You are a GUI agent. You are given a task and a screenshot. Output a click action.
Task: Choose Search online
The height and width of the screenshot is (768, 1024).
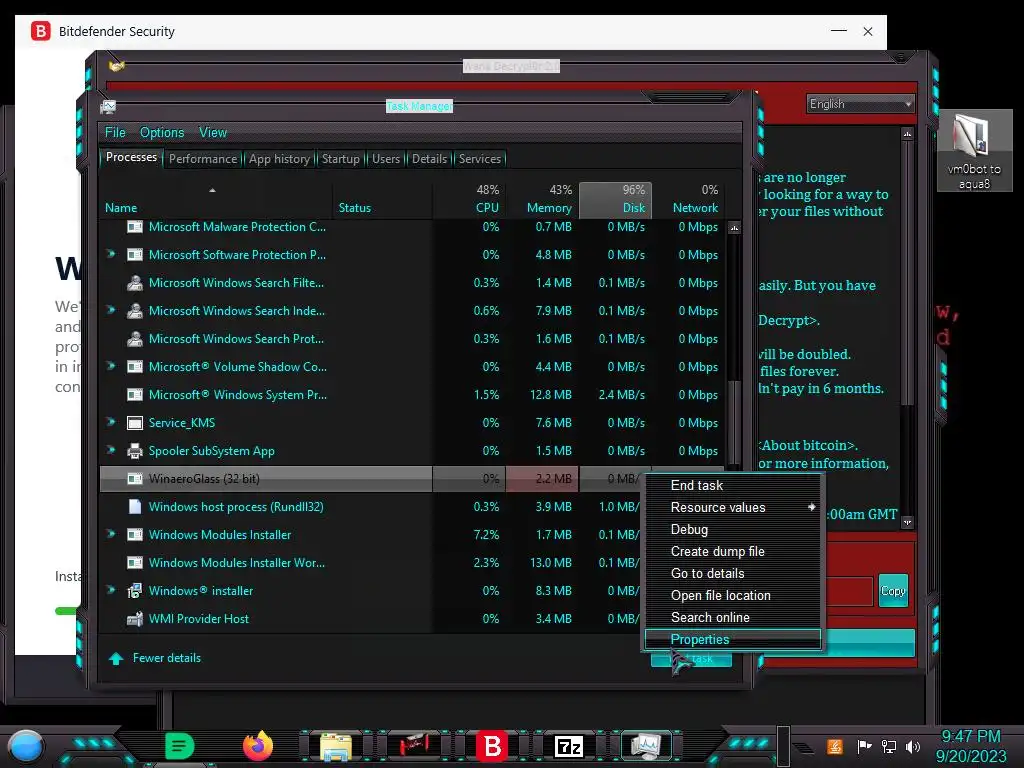pyautogui.click(x=733, y=618)
